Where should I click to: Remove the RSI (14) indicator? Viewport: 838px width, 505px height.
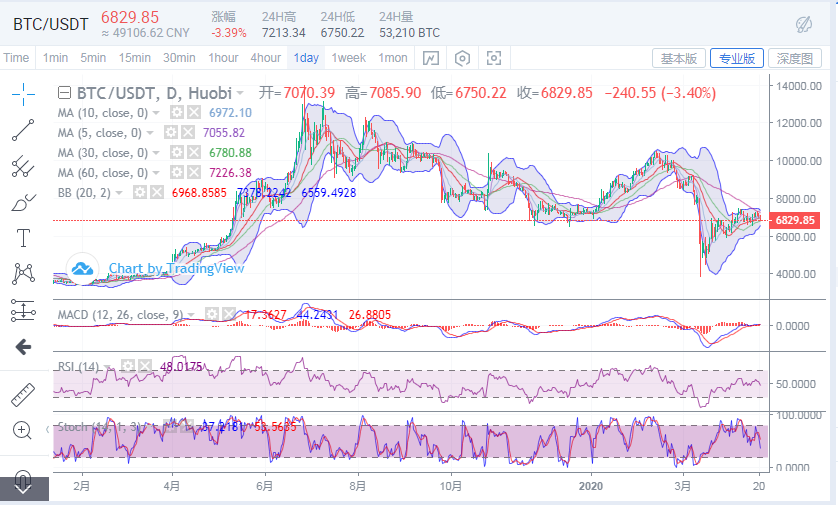pos(145,367)
